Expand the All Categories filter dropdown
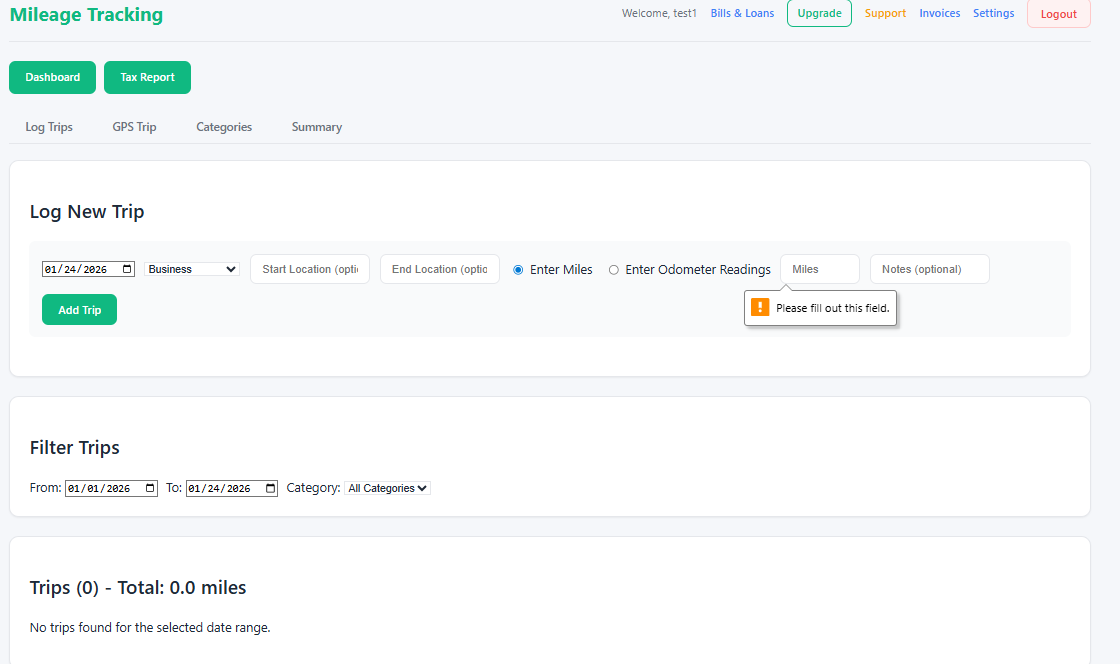Image resolution: width=1120 pixels, height=664 pixels. click(x=387, y=488)
